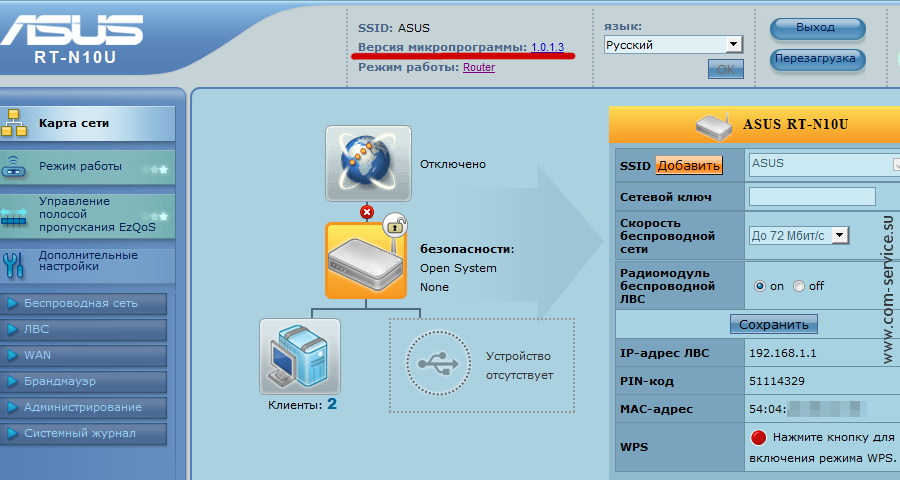Click the PIN code 51114329
Screen dimensions: 900x480
pyautogui.click(x=777, y=381)
